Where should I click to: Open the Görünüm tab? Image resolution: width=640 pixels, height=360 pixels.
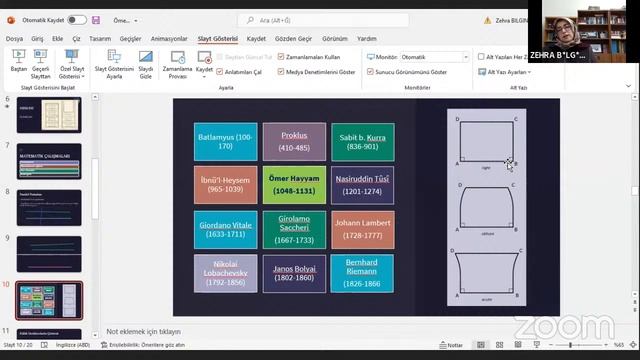[335, 39]
